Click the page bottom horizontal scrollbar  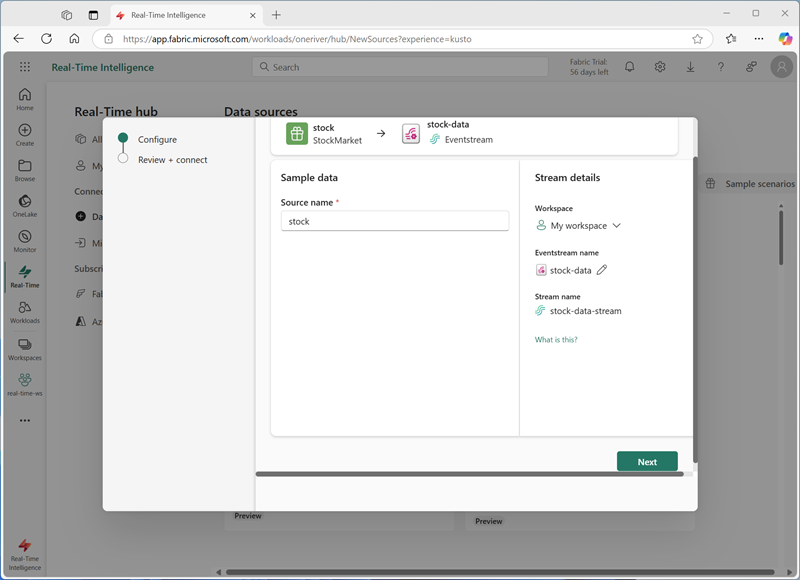click(x=500, y=572)
